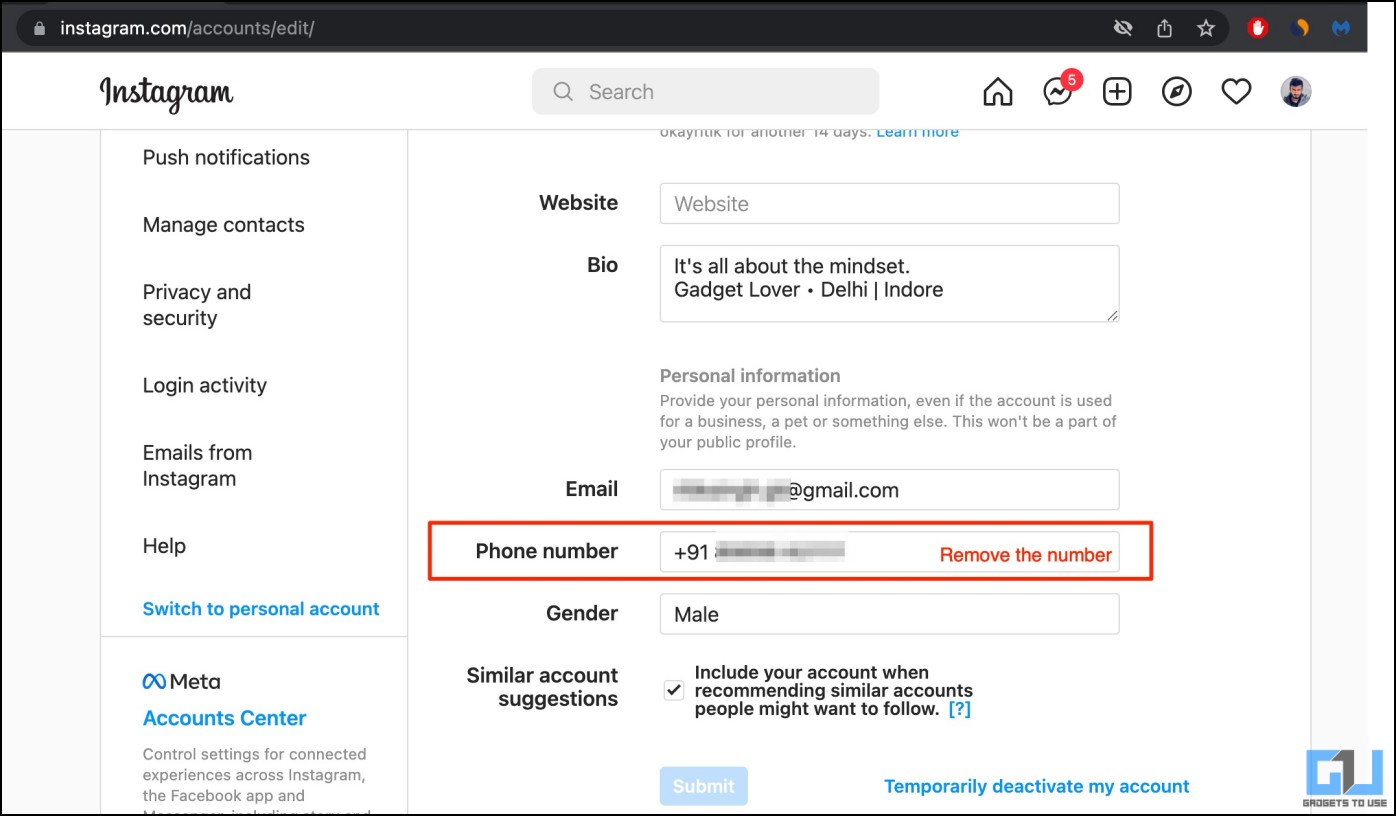Open the profile avatar menu
The image size is (1396, 816).
coord(1296,92)
